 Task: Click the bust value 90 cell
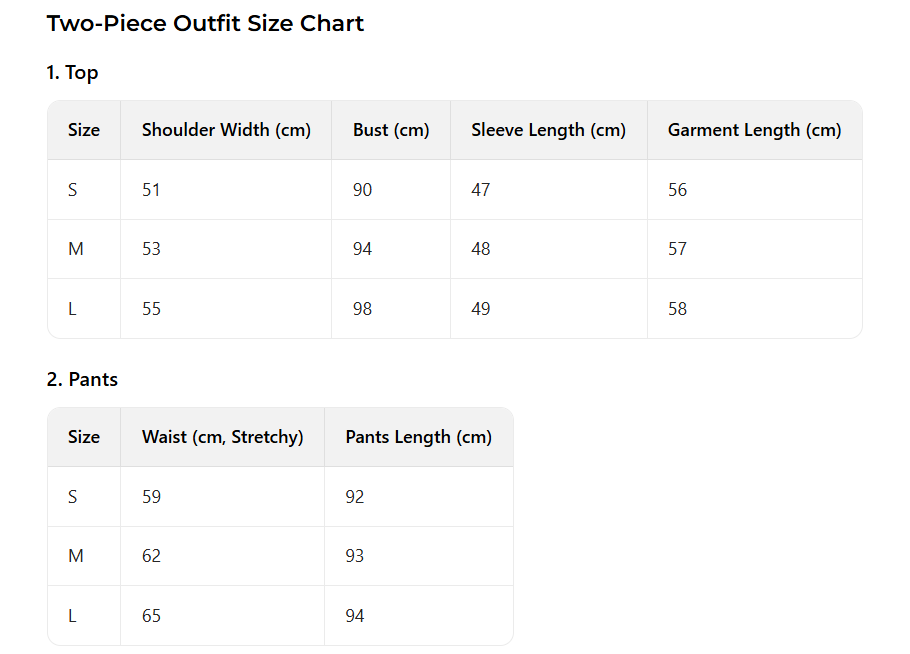[x=362, y=190]
